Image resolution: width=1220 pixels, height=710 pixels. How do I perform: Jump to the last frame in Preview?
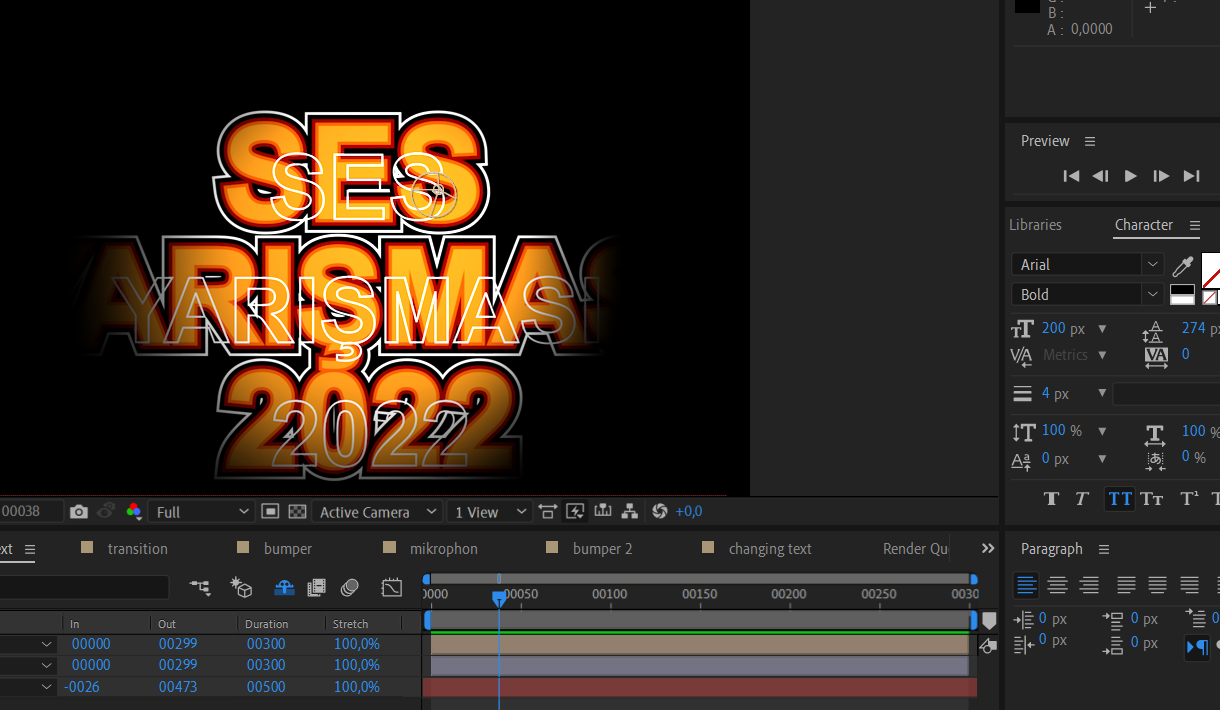click(x=1191, y=176)
